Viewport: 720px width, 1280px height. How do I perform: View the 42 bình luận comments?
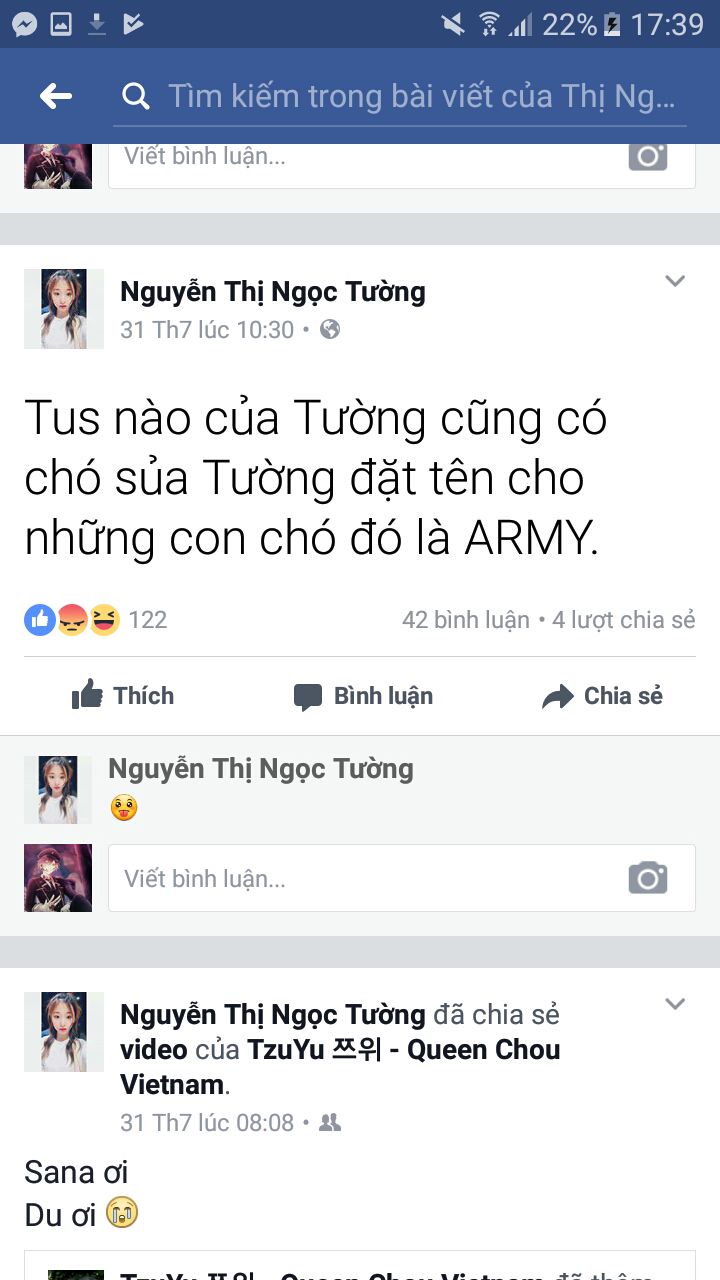(465, 620)
